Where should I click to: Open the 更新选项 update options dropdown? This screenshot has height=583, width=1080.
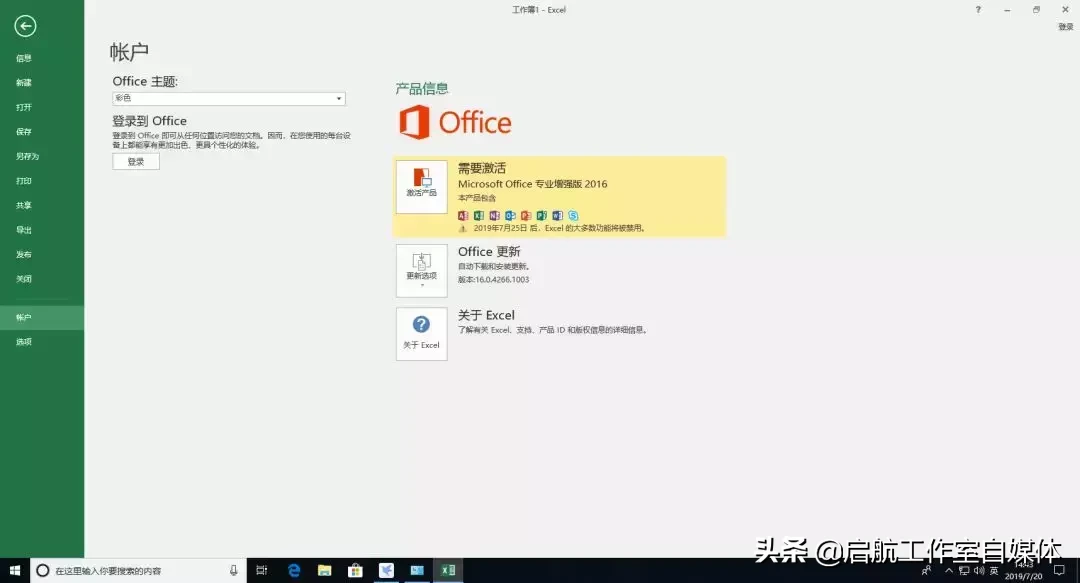421,270
